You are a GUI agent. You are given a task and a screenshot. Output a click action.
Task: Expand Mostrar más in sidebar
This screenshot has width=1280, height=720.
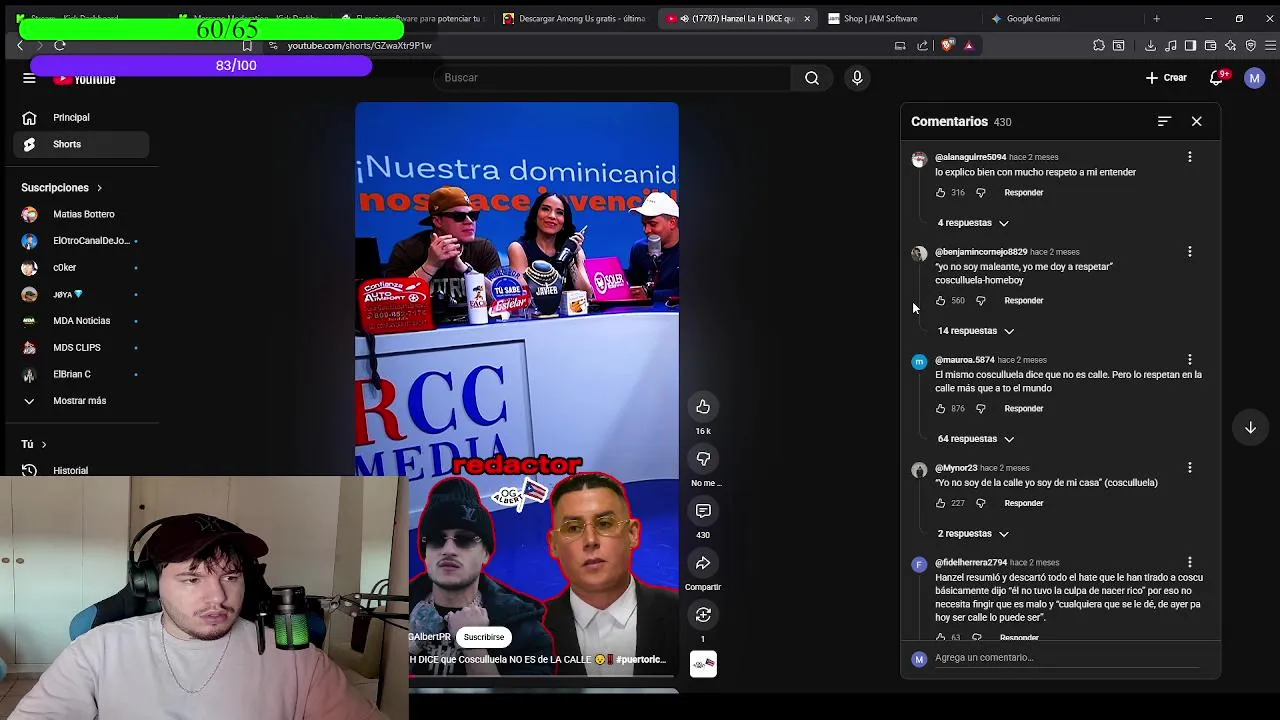coord(79,401)
